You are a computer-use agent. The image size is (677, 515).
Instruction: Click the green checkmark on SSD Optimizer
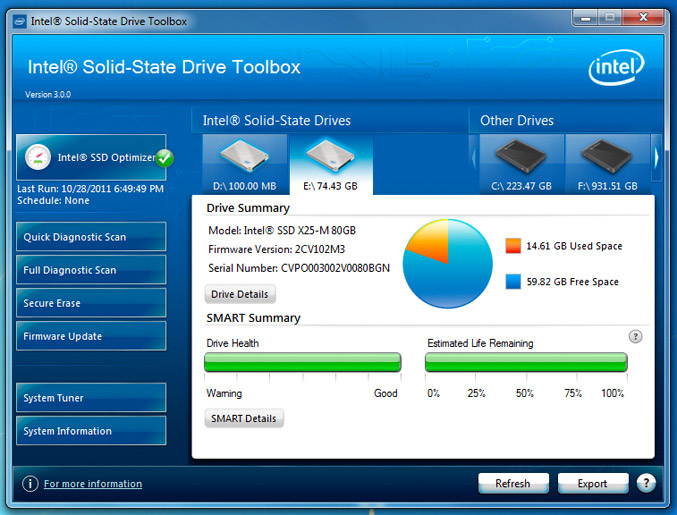coord(165,158)
